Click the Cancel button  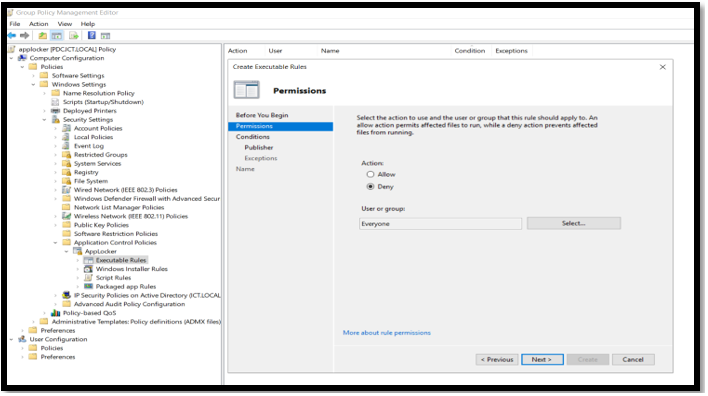click(633, 359)
